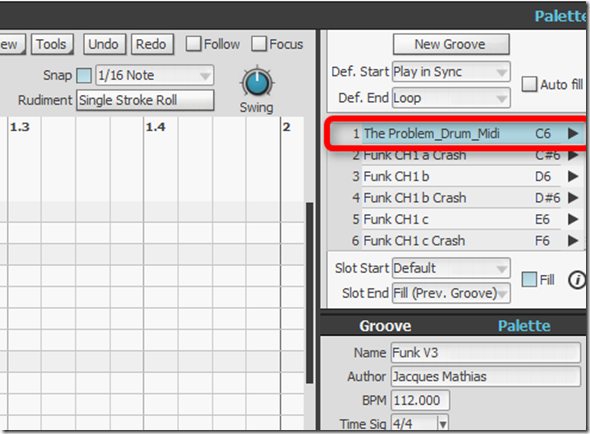Click the Undo button
The height and width of the screenshot is (434, 590).
tap(104, 44)
